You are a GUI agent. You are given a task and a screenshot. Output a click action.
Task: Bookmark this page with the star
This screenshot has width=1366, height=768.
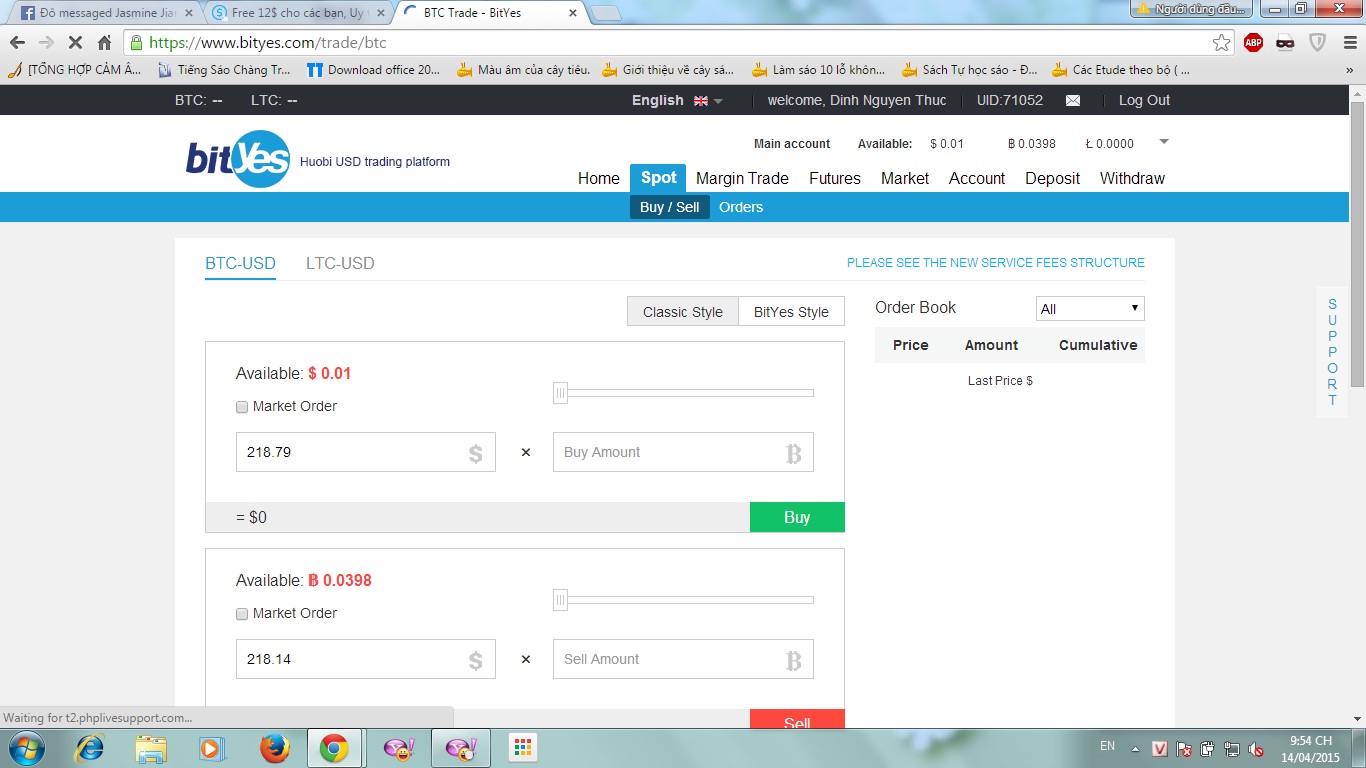1221,43
